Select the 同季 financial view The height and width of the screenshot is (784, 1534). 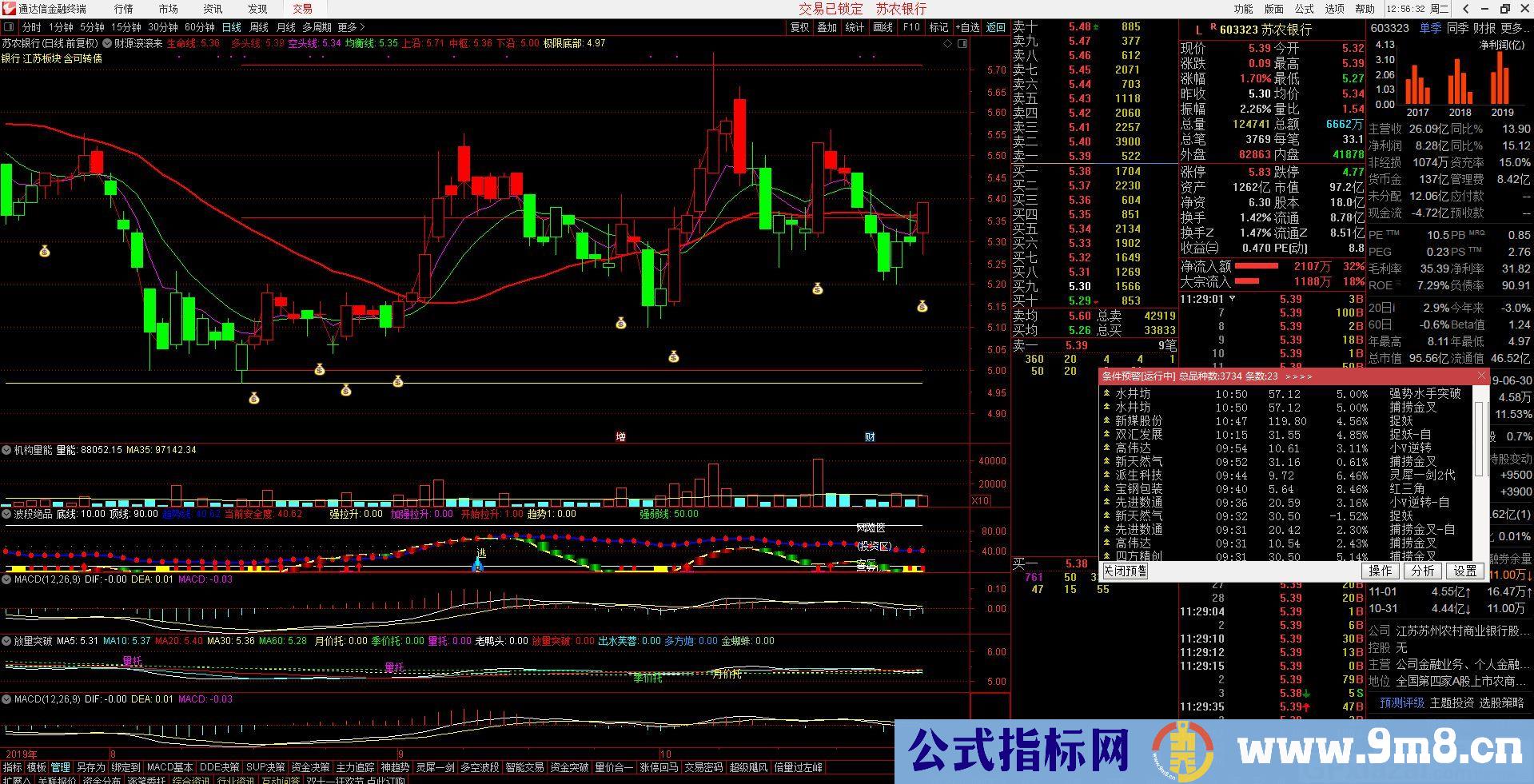point(1457,28)
